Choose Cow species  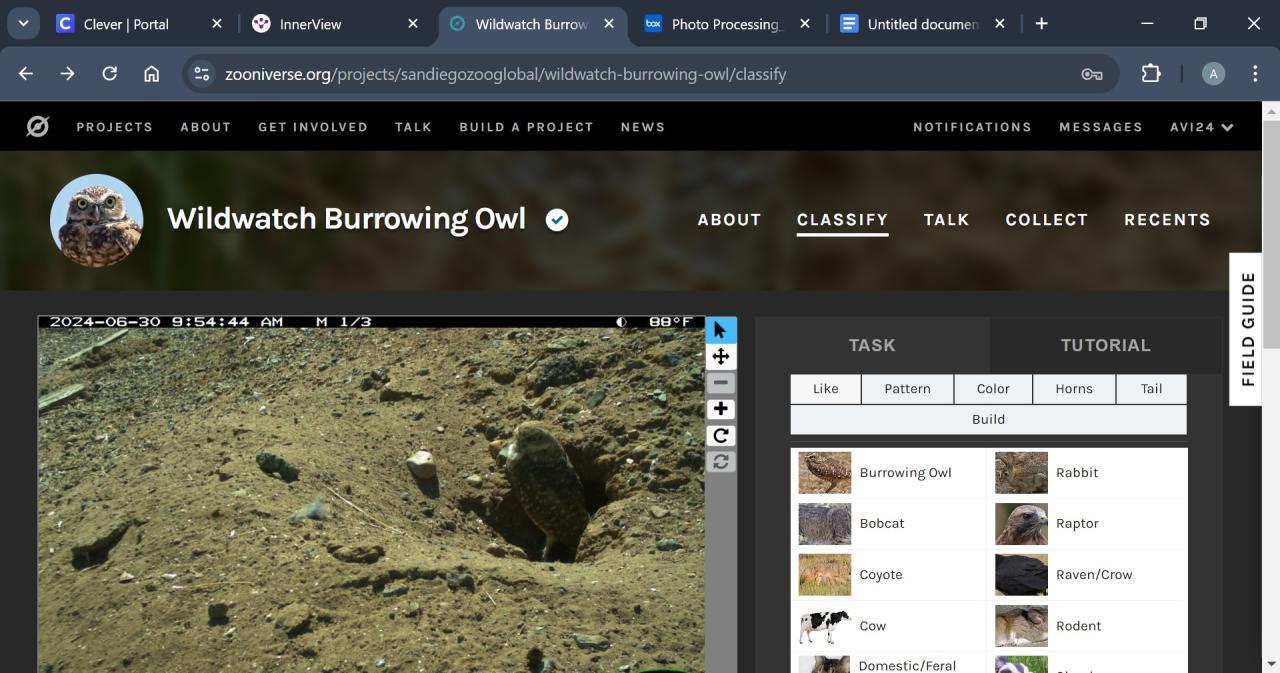pyautogui.click(x=888, y=626)
